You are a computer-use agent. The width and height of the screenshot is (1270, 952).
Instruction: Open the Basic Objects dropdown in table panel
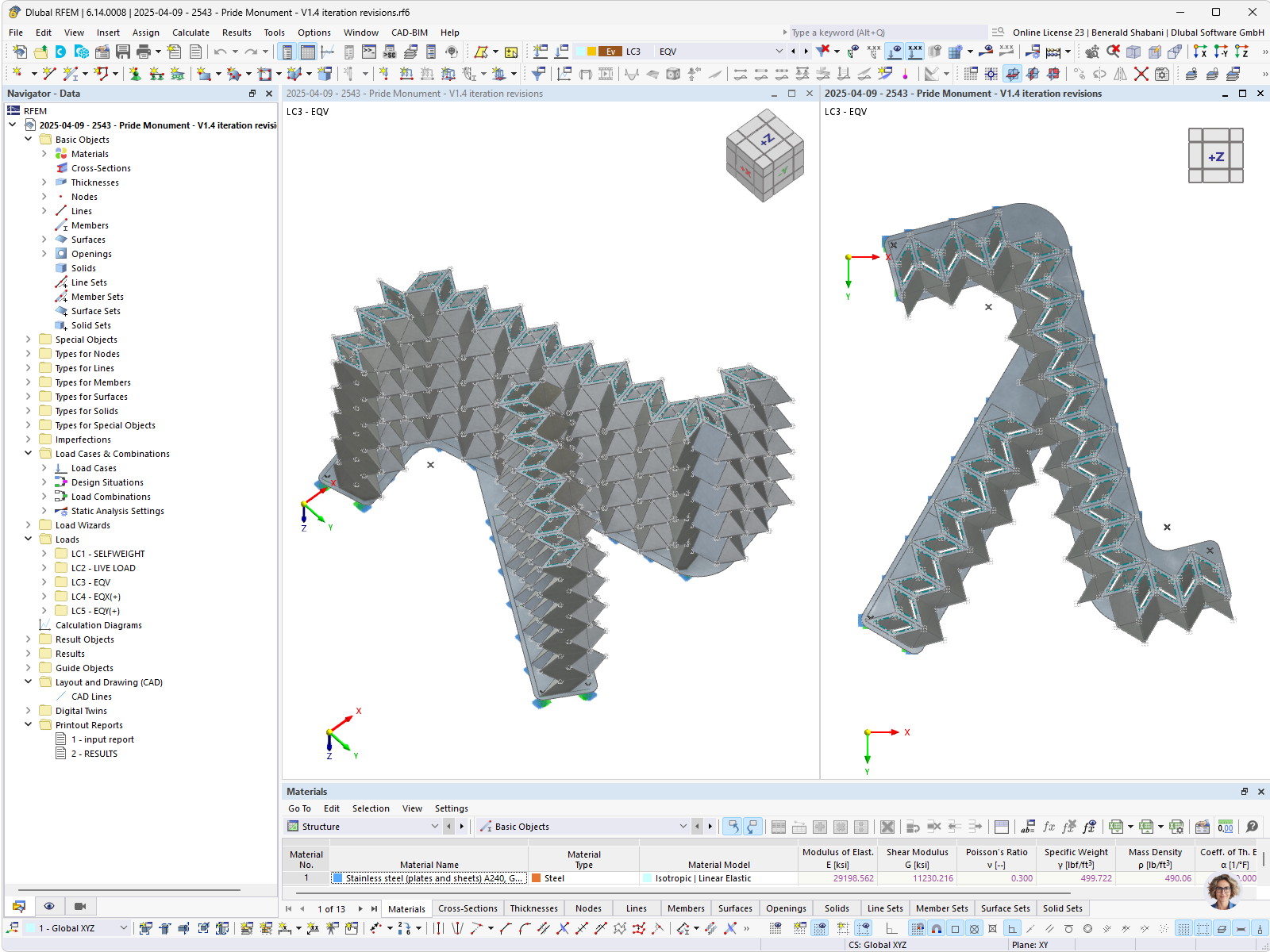tap(683, 827)
